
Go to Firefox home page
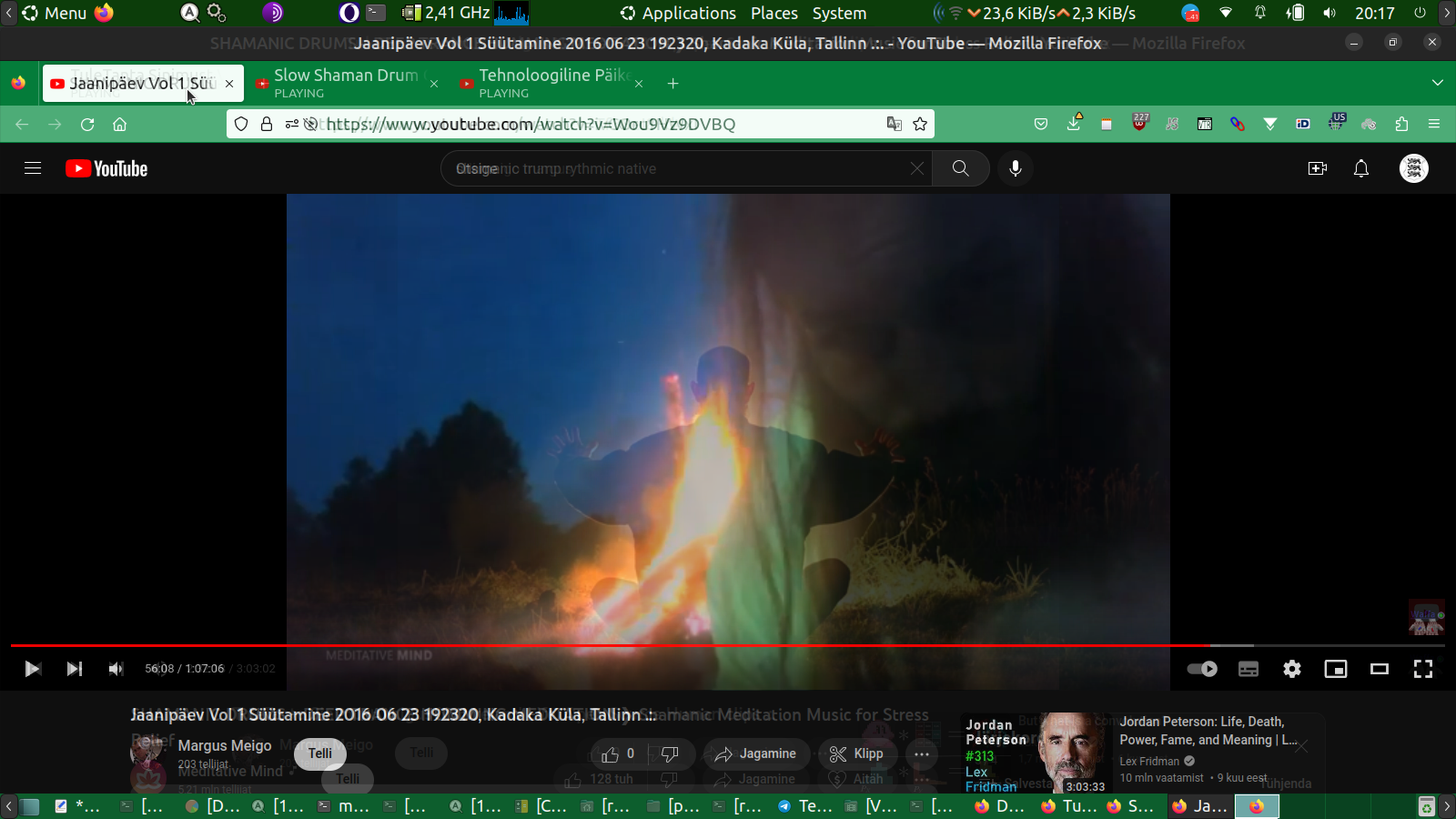coord(120,125)
